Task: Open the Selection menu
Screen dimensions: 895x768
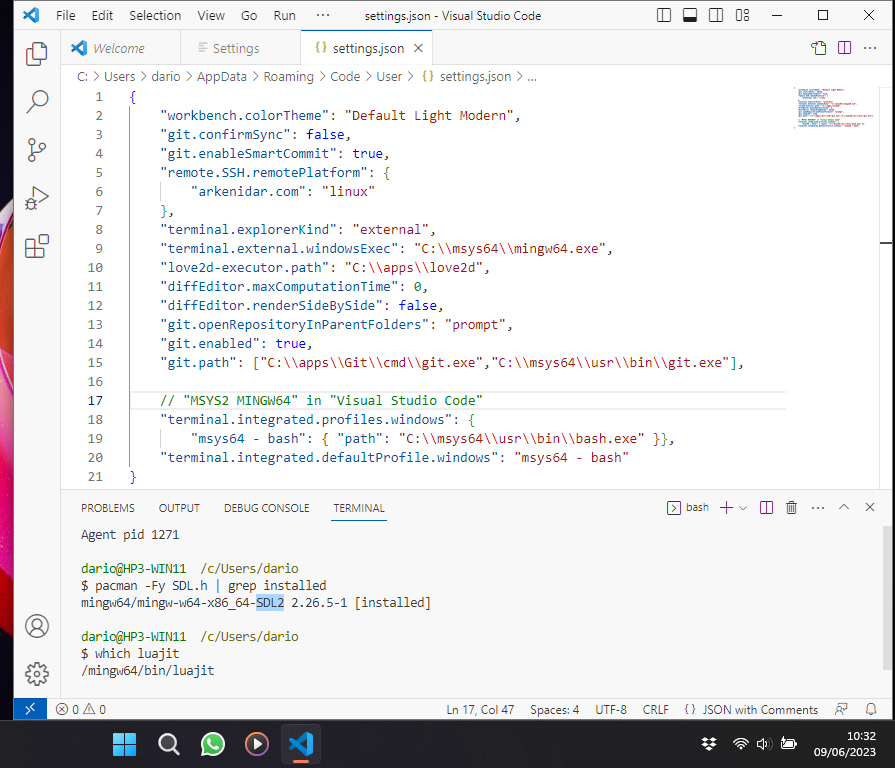Action: click(155, 15)
